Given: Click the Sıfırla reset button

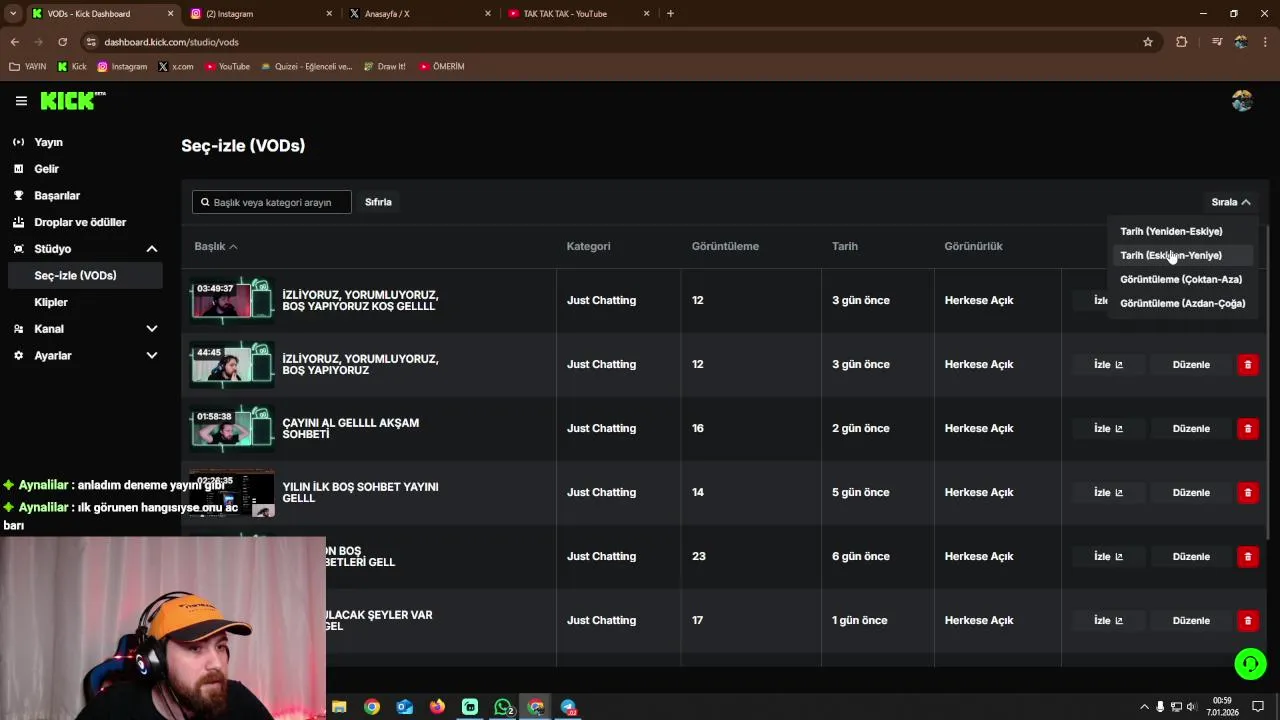Looking at the screenshot, I should [x=378, y=202].
